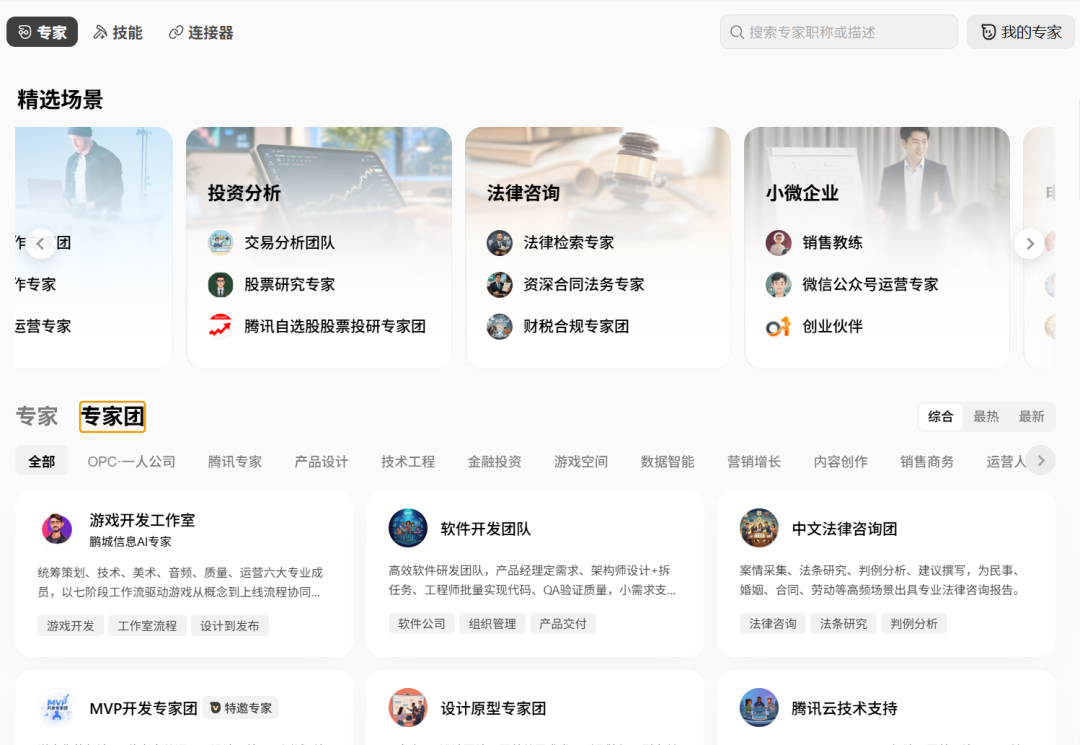Go to previous featured scenes
This screenshot has width=1080, height=745.
(41, 244)
